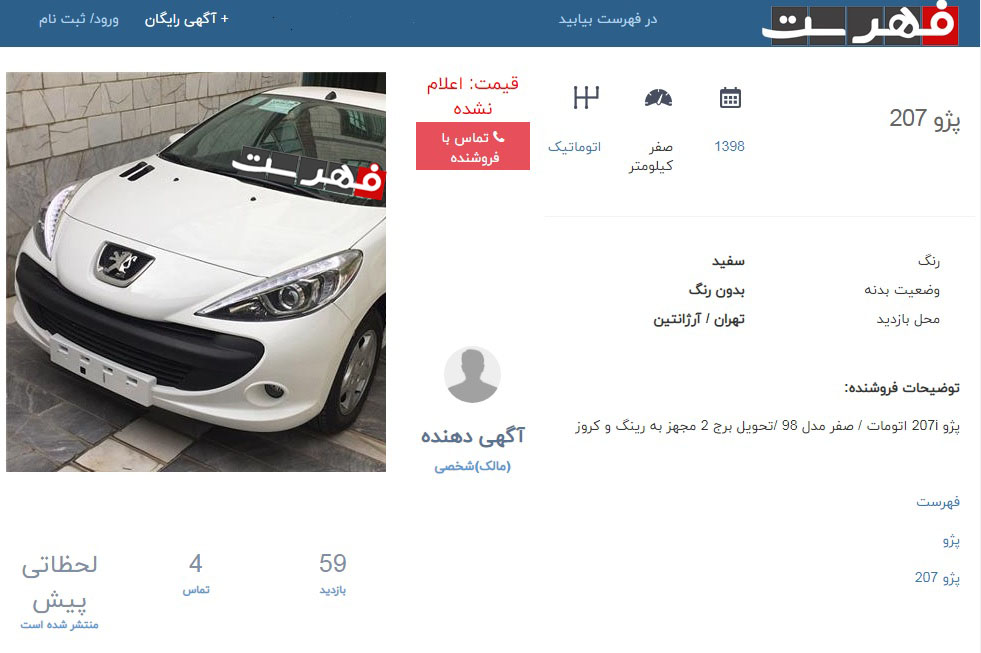Click the 'محل بازدید' visit location label
This screenshot has width=981, height=653.
pos(908,319)
